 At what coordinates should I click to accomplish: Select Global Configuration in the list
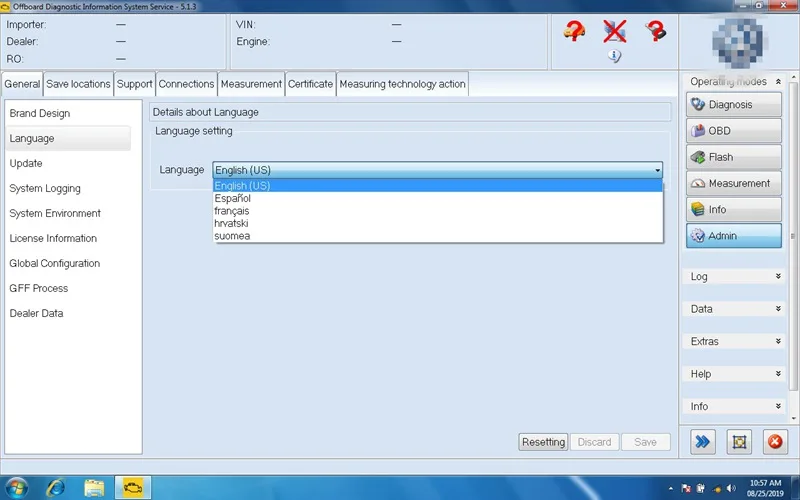(68, 263)
